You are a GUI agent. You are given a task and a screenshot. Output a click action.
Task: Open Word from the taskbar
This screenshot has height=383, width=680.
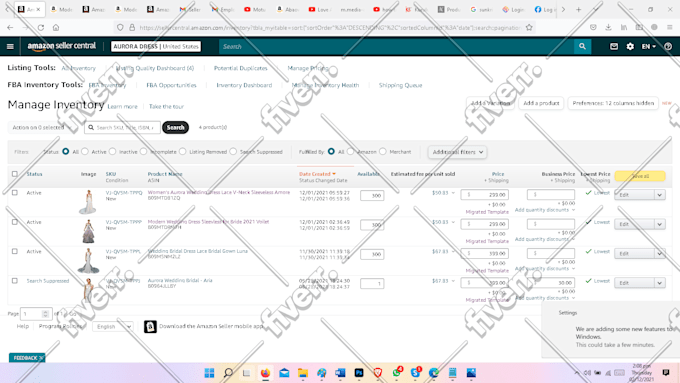coord(340,373)
